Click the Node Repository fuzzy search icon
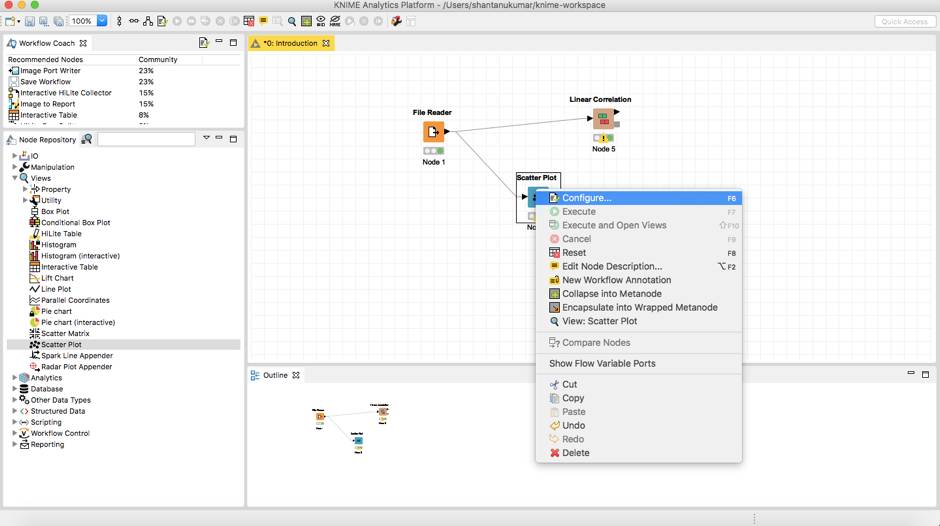 pyautogui.click(x=87, y=139)
